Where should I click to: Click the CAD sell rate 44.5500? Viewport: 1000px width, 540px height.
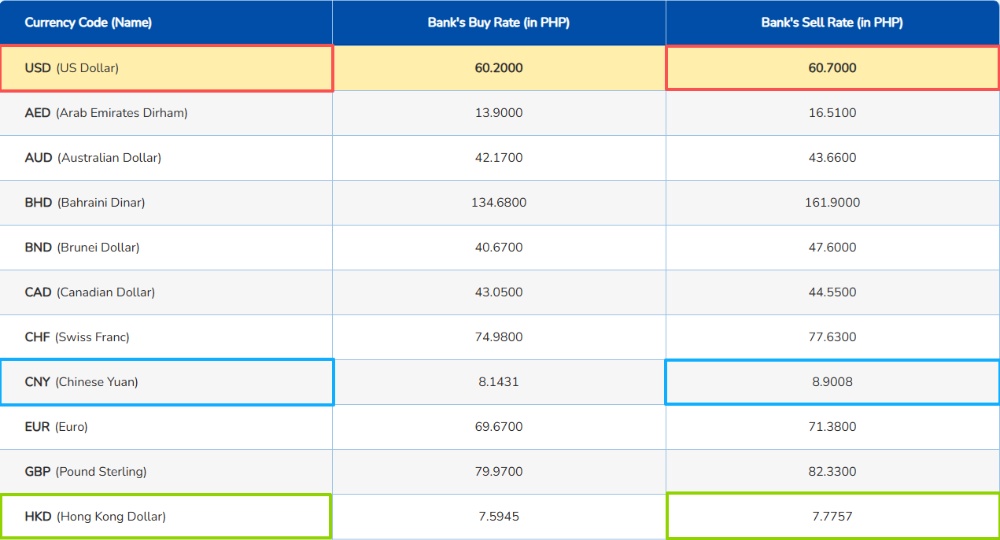831,293
